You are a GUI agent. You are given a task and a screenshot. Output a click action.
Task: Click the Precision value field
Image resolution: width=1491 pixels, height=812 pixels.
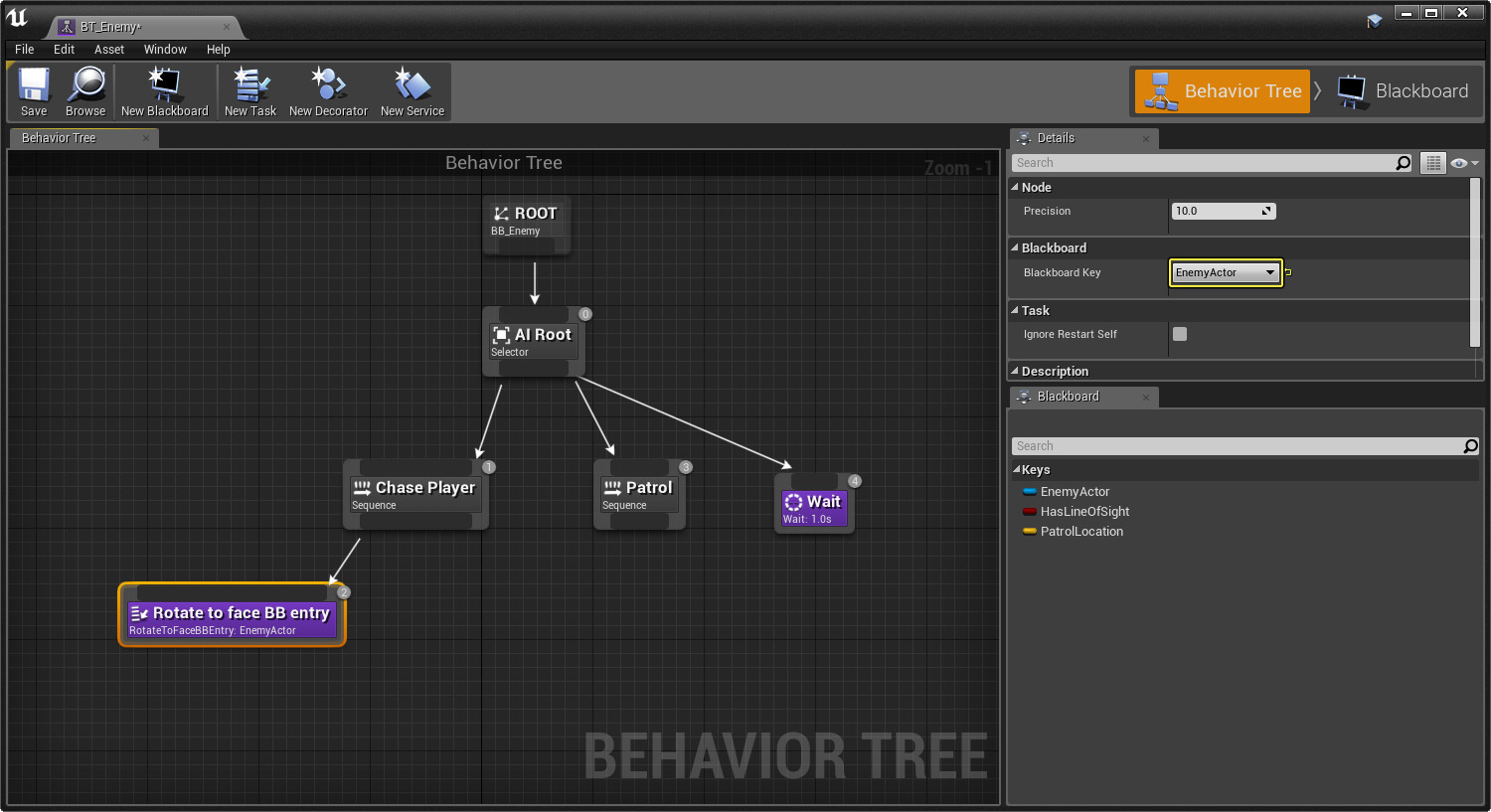pyautogui.click(x=1217, y=211)
